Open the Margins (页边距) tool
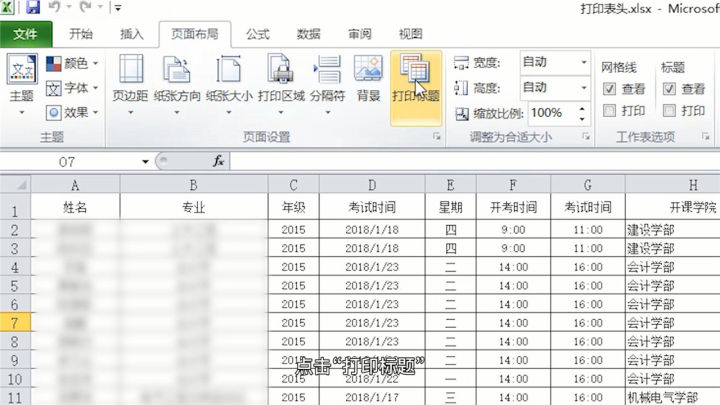 131,83
